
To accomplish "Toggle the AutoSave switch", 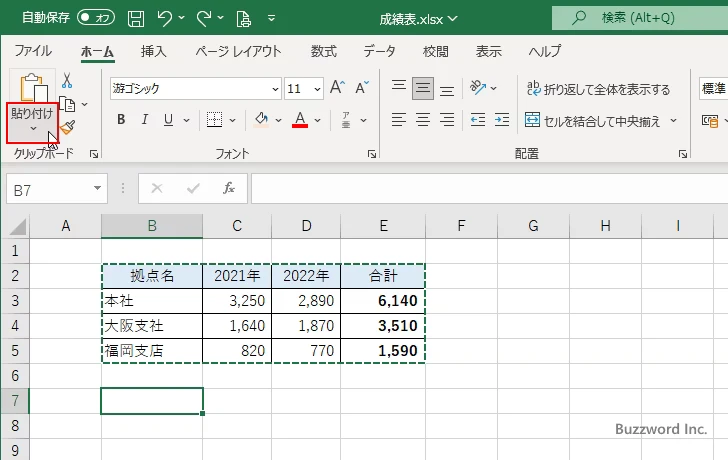I will point(96,18).
